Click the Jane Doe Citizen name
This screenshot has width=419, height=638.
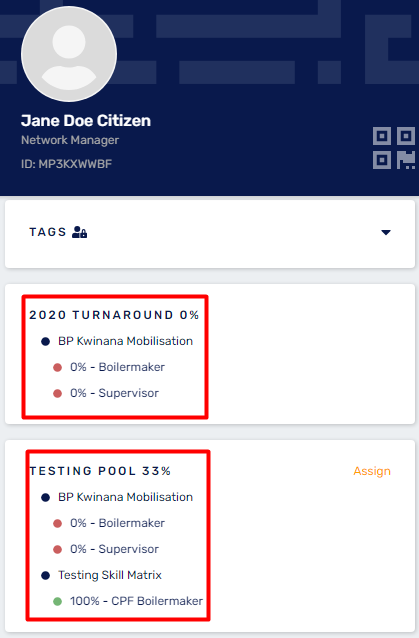(86, 120)
